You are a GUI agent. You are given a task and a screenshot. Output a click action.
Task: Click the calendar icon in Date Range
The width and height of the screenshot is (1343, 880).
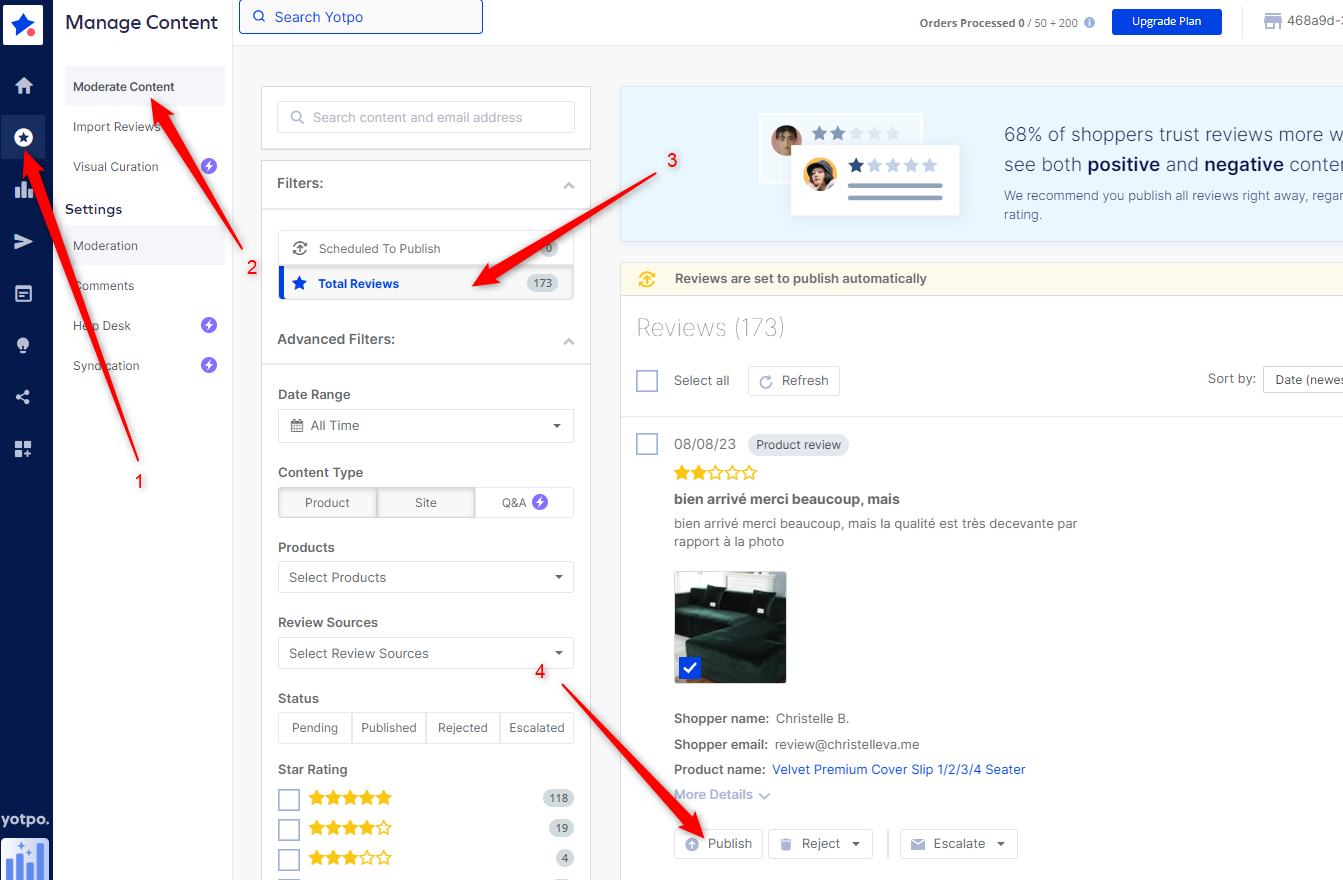[297, 425]
